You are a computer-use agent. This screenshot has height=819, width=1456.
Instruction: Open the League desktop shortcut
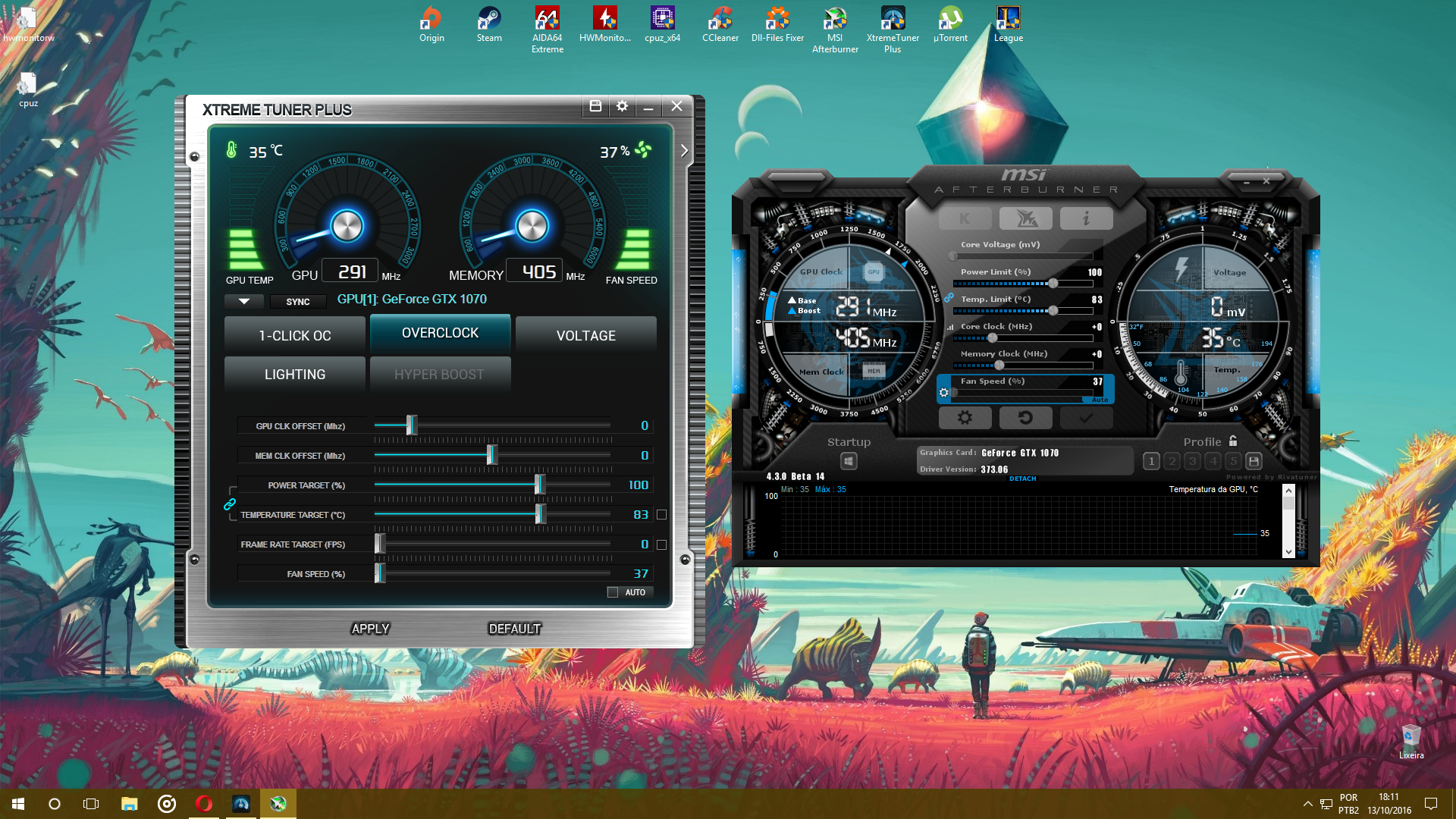tap(1008, 24)
